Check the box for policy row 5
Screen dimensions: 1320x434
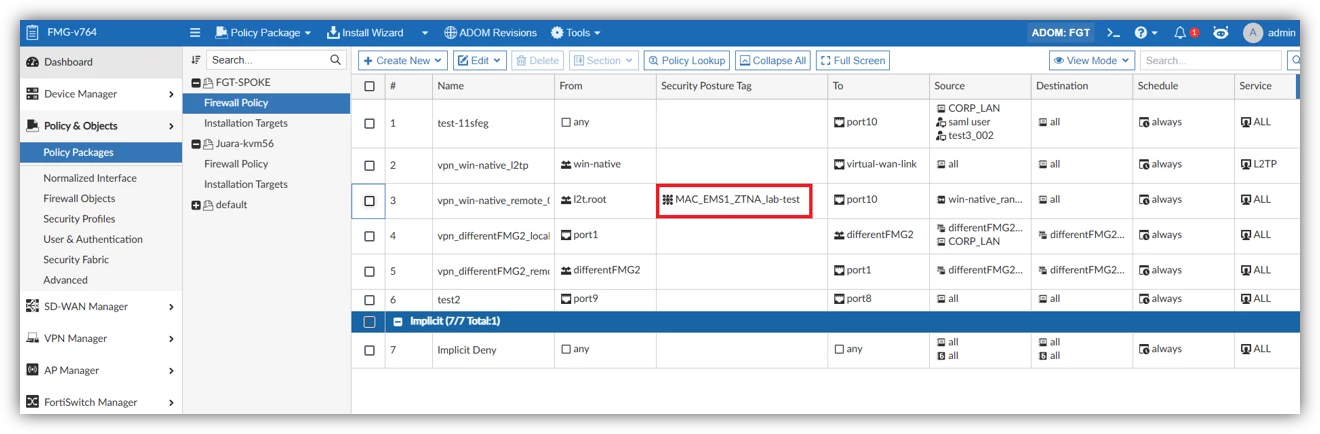click(x=369, y=271)
